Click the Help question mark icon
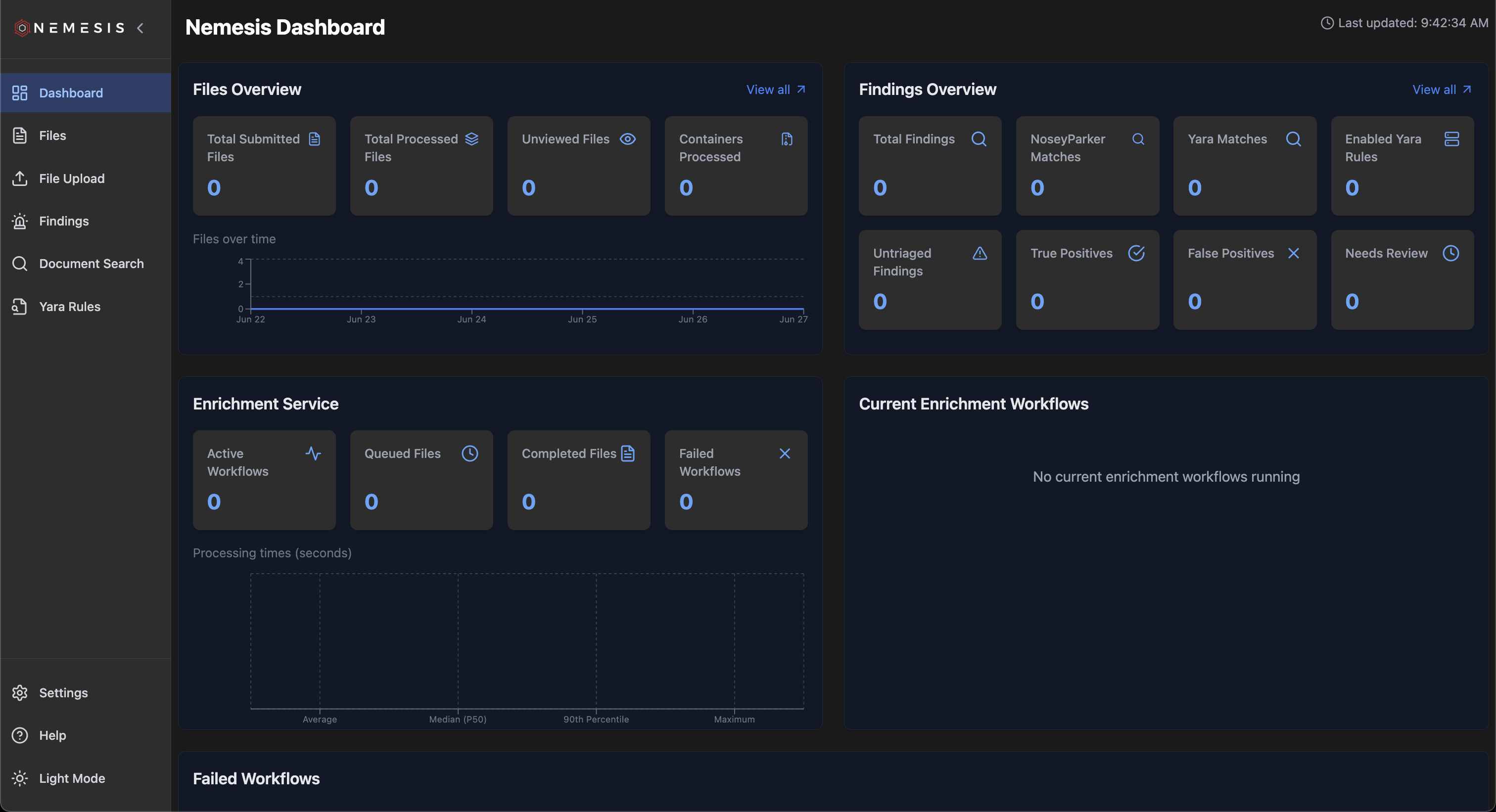1496x812 pixels. [20, 735]
